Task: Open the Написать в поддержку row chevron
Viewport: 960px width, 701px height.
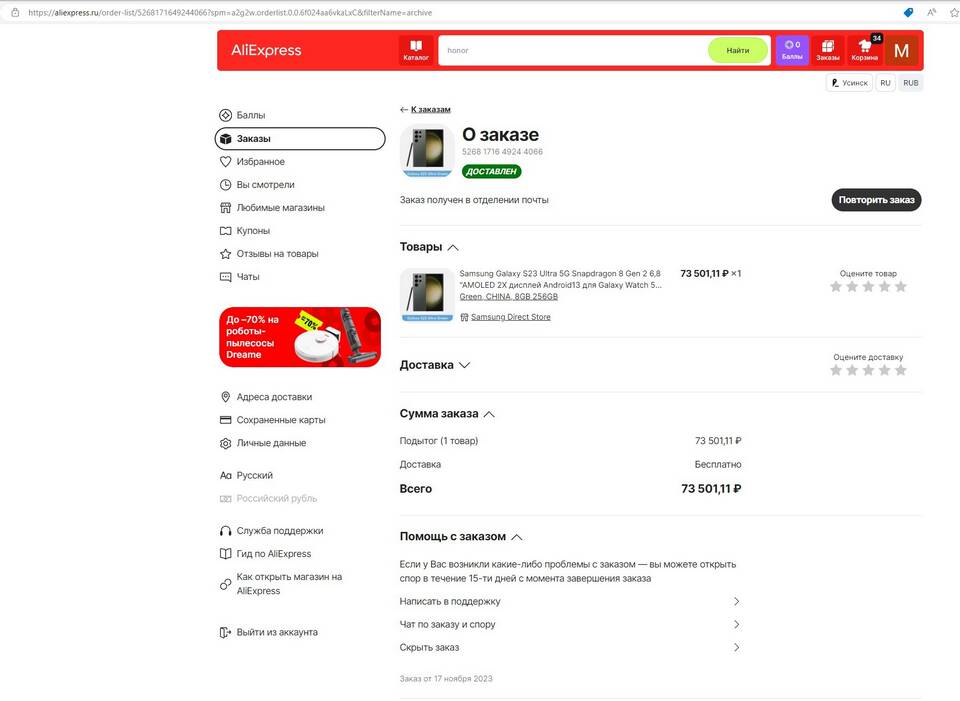Action: click(737, 601)
